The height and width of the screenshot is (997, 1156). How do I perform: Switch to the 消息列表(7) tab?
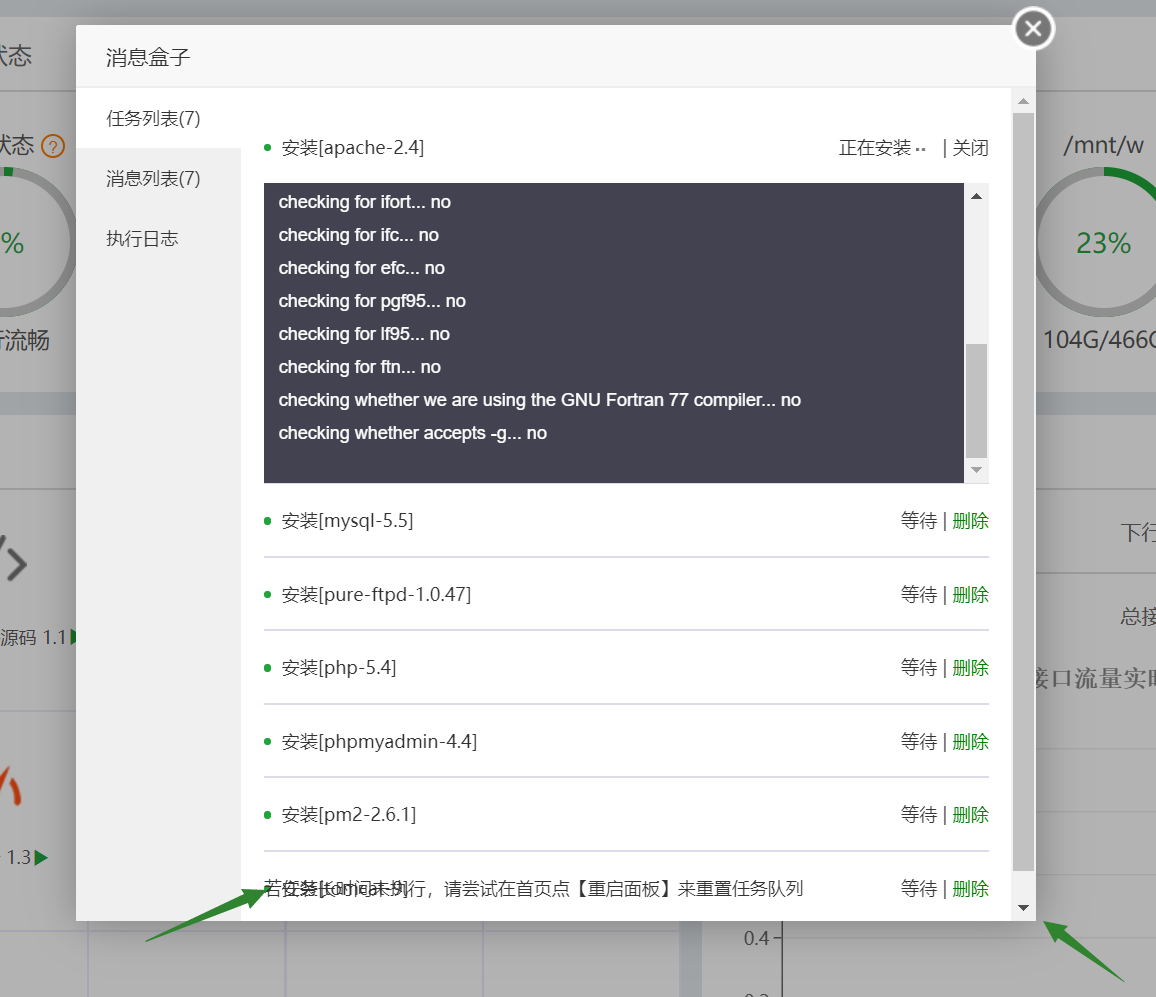coord(153,179)
